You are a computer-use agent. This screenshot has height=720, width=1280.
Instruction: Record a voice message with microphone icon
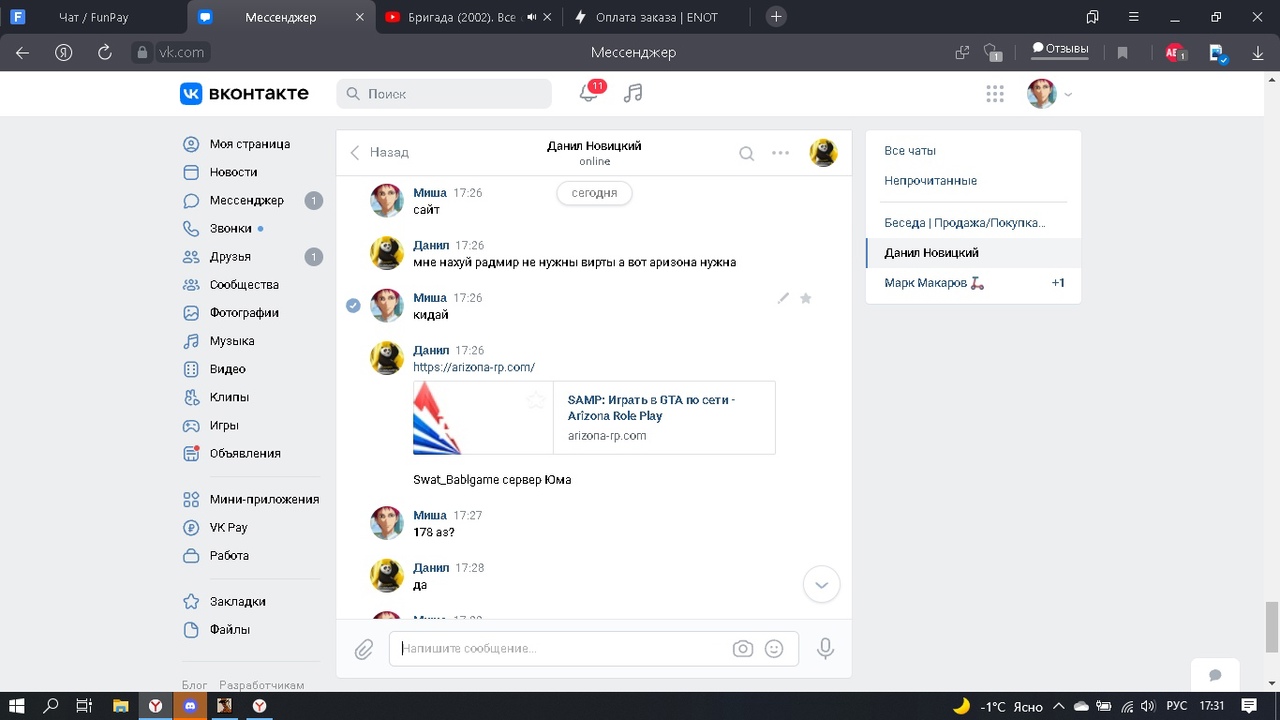coord(825,649)
